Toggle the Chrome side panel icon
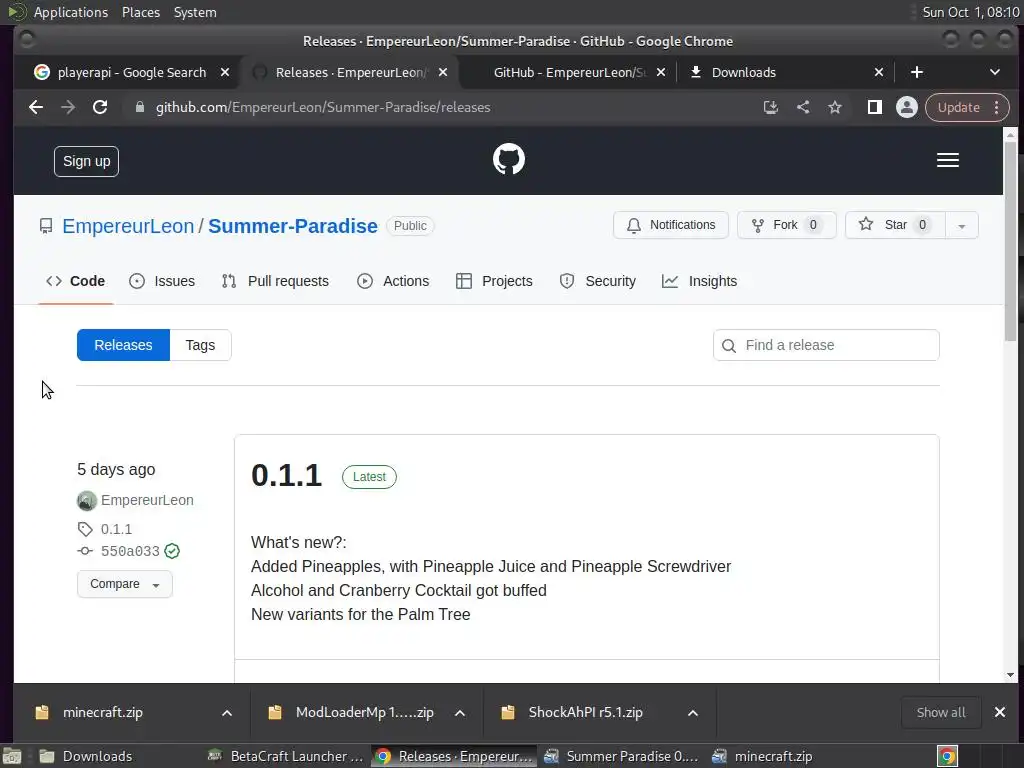Image resolution: width=1024 pixels, height=768 pixels. point(874,107)
